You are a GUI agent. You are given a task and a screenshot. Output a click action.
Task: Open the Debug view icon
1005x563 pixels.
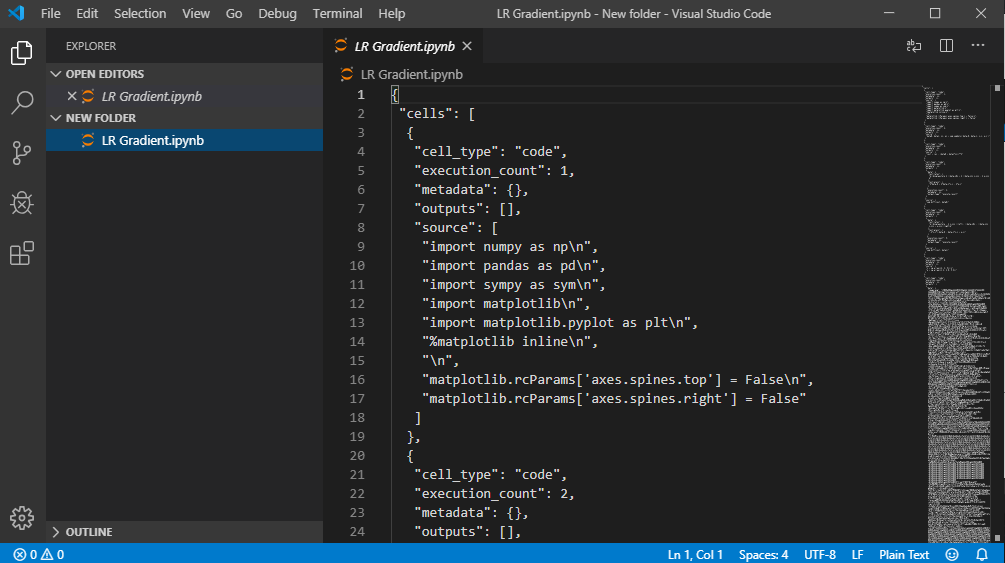[x=22, y=203]
